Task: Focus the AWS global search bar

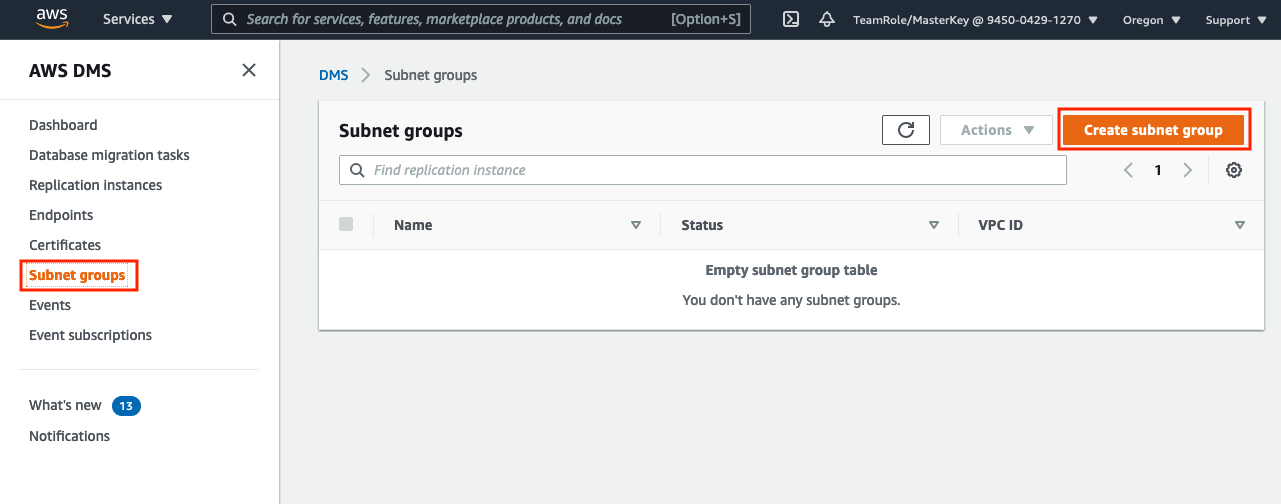Action: (x=481, y=19)
